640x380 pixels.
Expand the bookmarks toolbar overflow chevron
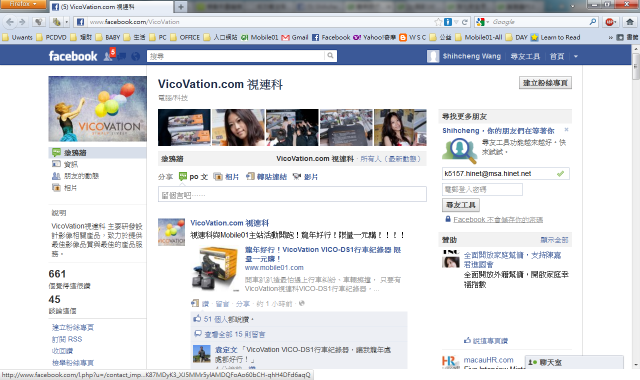pos(611,38)
